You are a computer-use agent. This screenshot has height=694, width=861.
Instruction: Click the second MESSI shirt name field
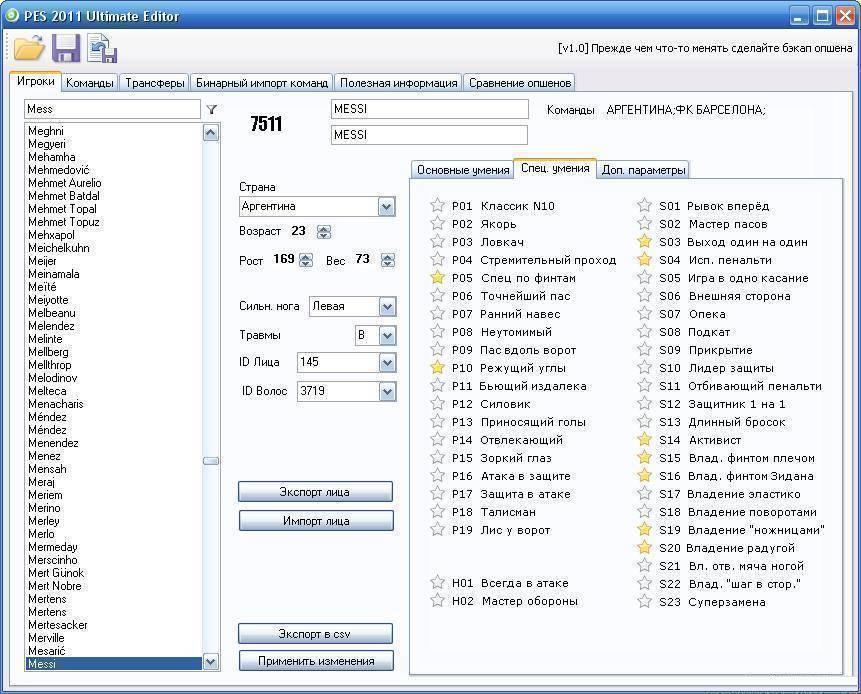click(429, 135)
